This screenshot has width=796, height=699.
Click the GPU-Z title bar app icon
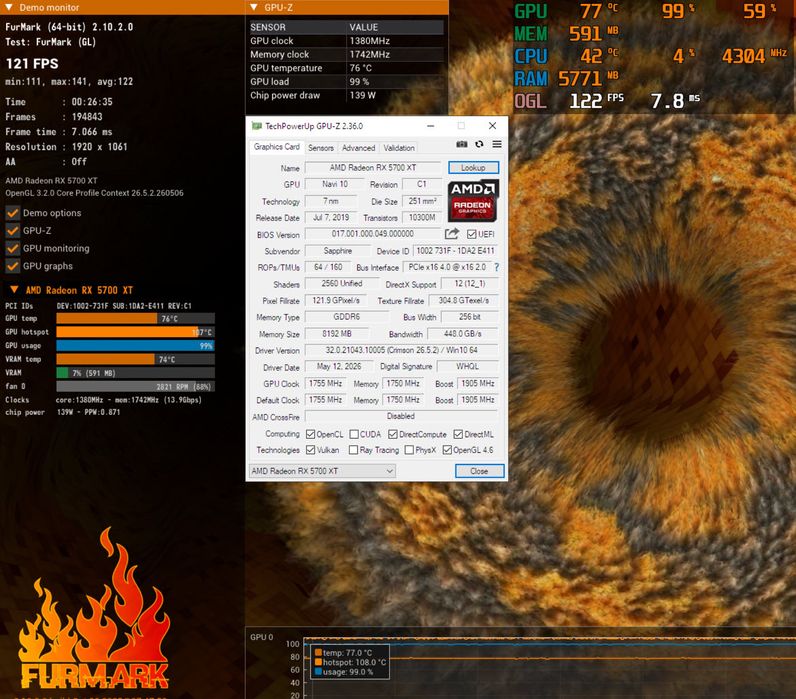click(x=257, y=126)
